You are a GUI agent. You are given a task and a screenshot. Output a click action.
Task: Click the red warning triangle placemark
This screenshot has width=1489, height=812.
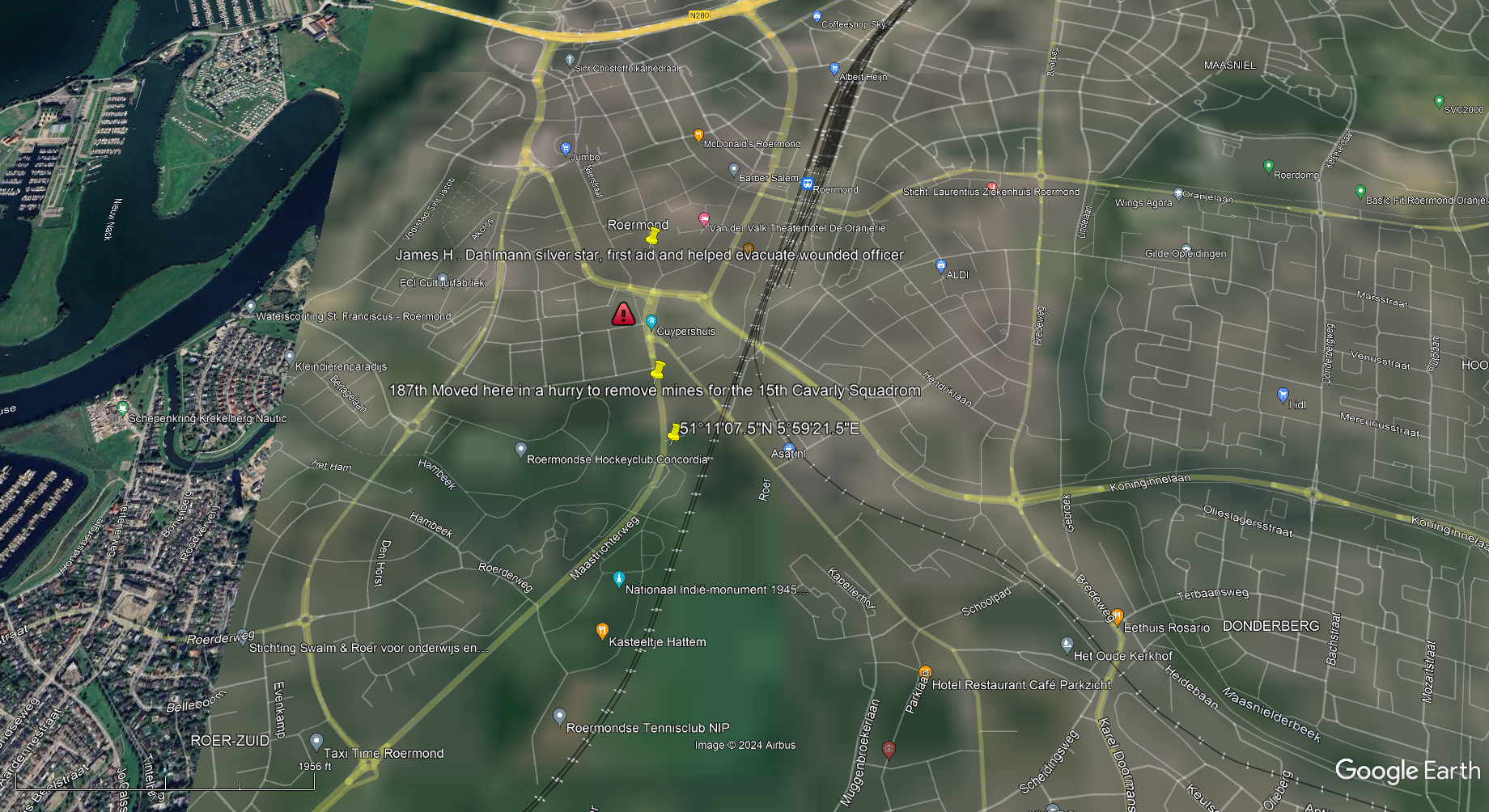(623, 314)
